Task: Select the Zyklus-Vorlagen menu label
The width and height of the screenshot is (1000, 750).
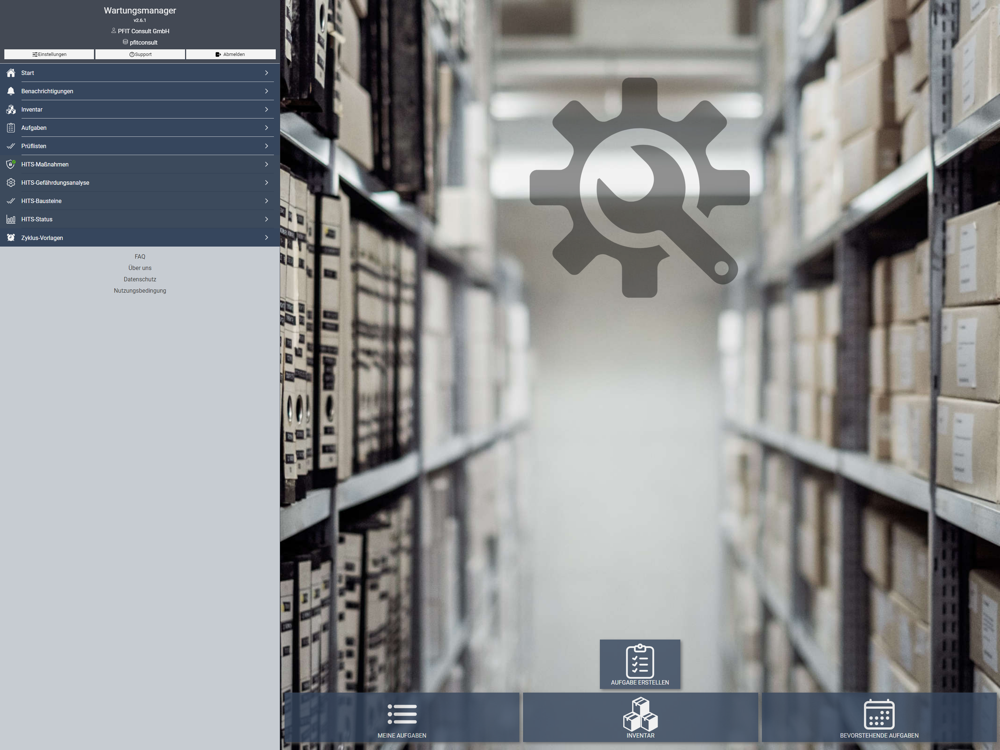Action: pos(42,238)
